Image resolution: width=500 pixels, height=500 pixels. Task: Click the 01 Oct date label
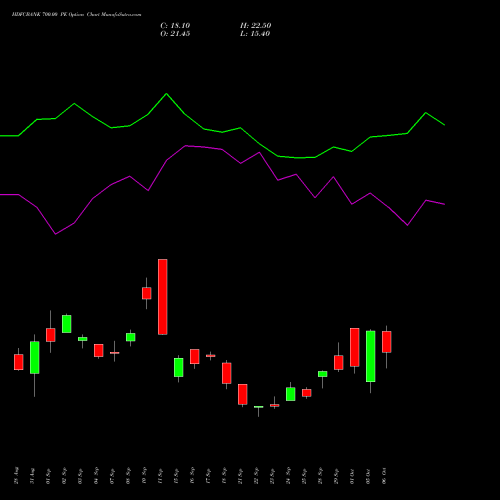click(353, 476)
